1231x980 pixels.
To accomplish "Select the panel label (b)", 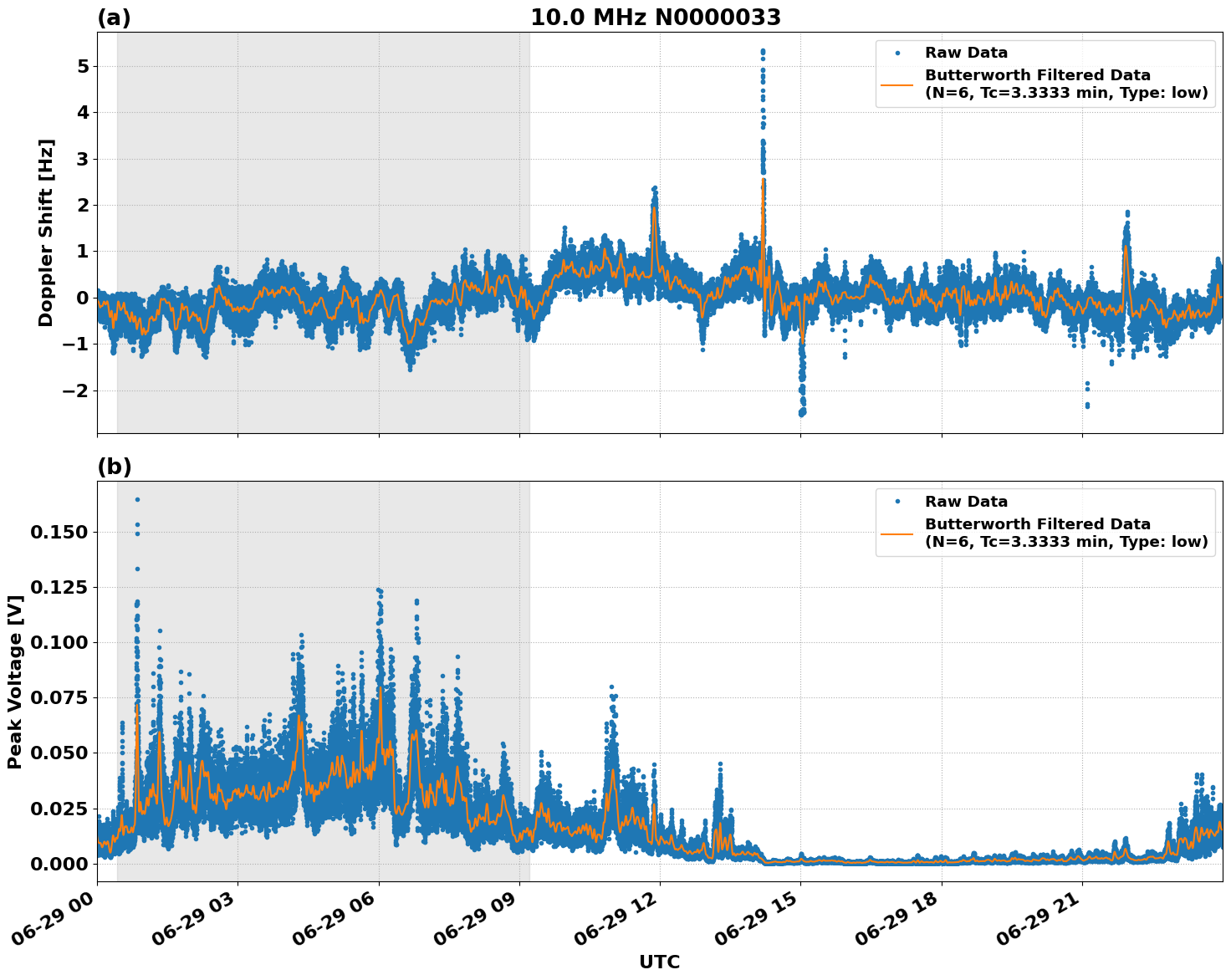I will pos(115,466).
